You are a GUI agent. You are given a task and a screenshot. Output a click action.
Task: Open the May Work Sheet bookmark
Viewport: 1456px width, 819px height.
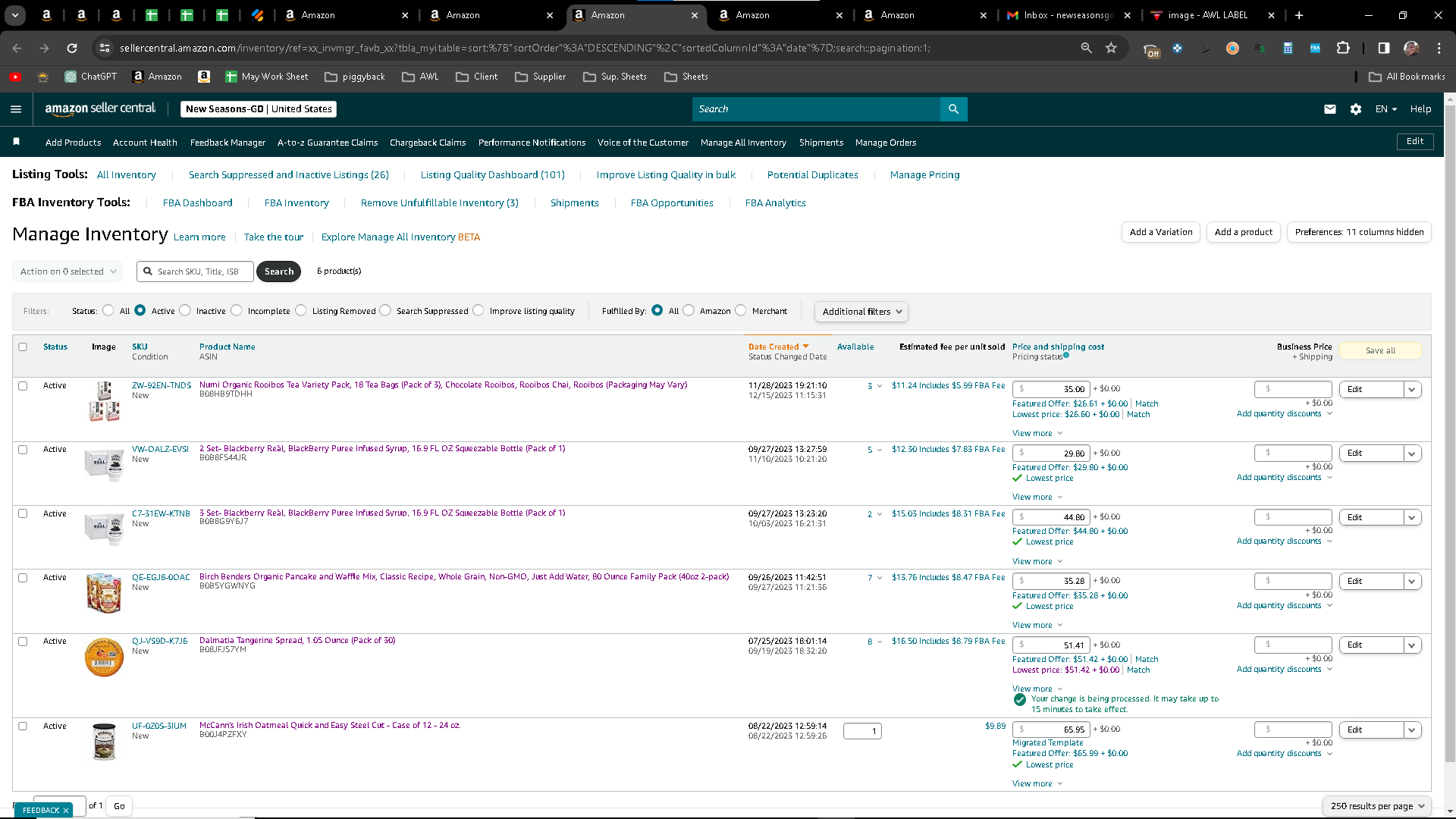pos(266,77)
